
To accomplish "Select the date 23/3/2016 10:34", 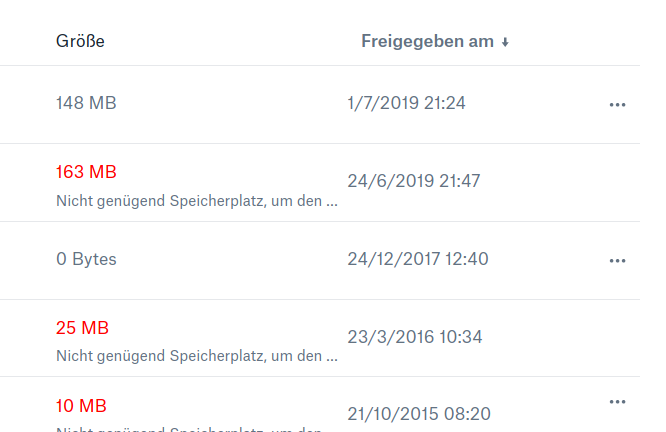I will click(414, 337).
